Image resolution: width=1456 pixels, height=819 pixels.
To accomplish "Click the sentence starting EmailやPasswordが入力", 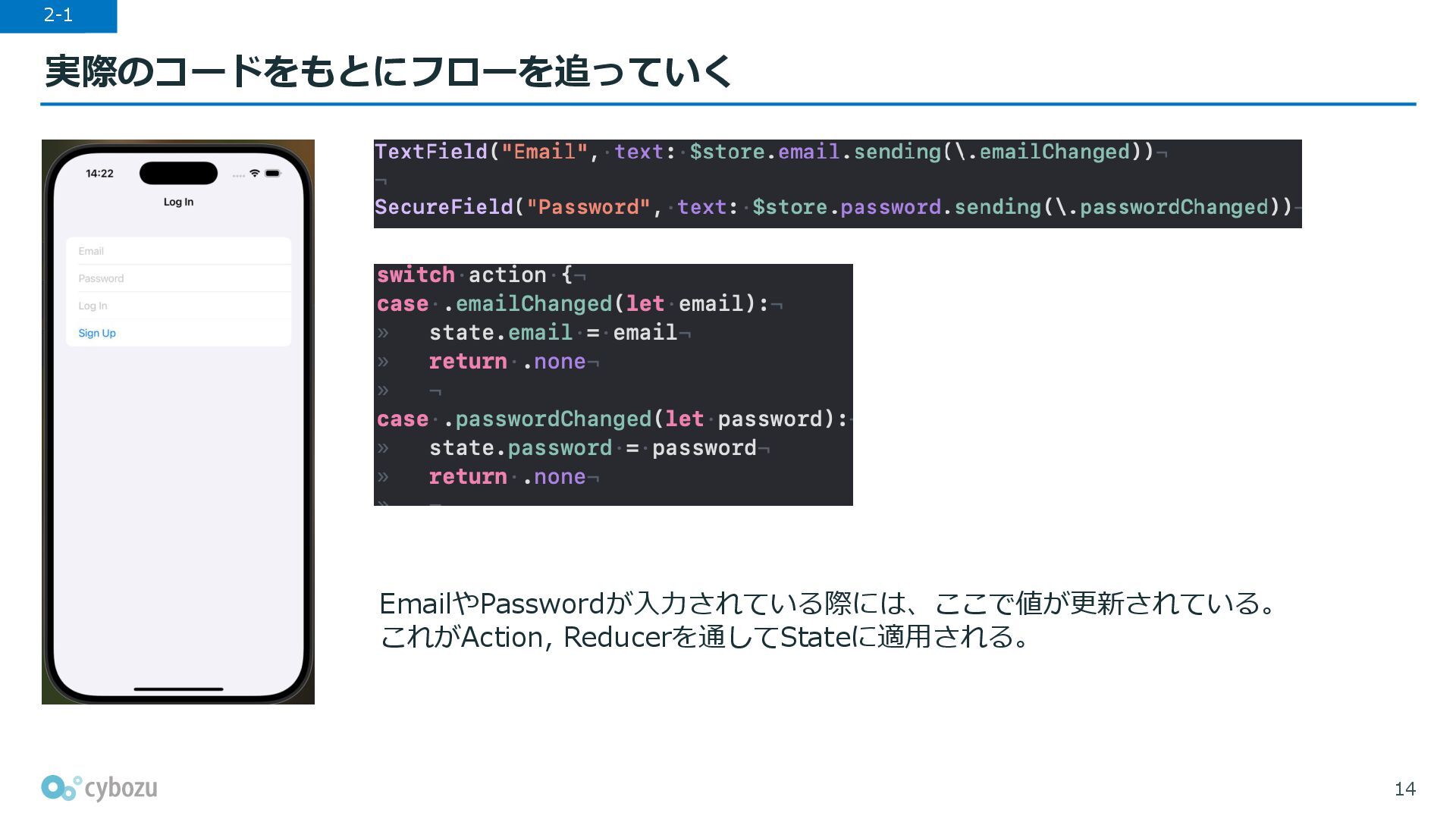I will (x=828, y=604).
